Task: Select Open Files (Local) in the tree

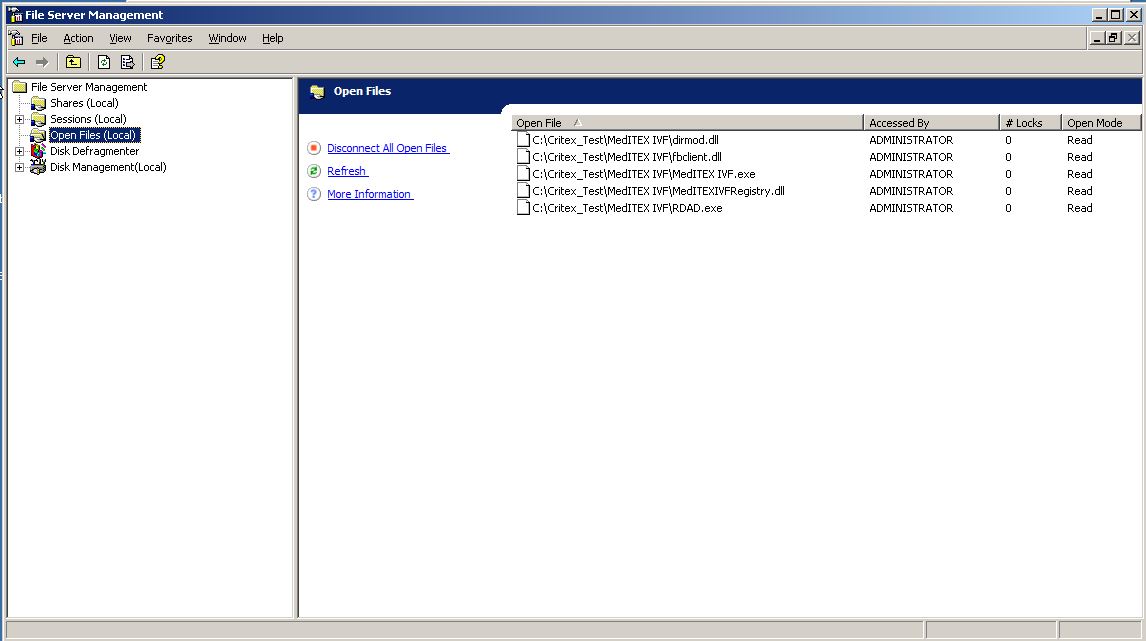Action: [94, 135]
